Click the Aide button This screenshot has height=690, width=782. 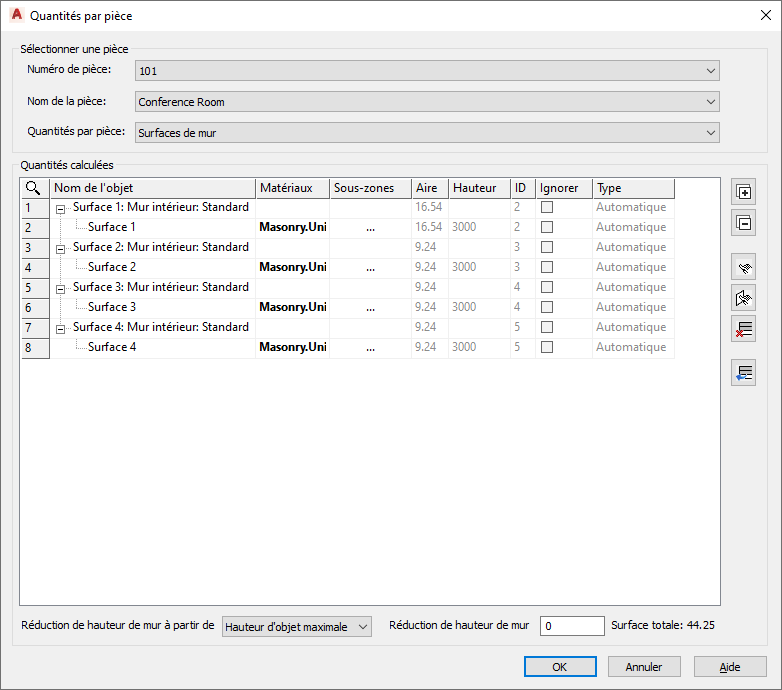[730, 667]
